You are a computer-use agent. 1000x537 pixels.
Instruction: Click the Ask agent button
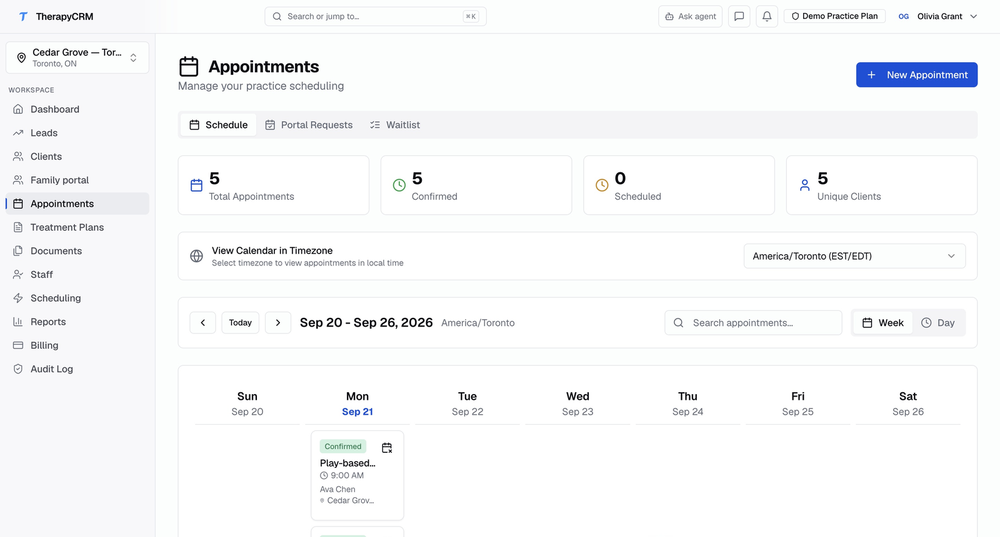coord(690,17)
